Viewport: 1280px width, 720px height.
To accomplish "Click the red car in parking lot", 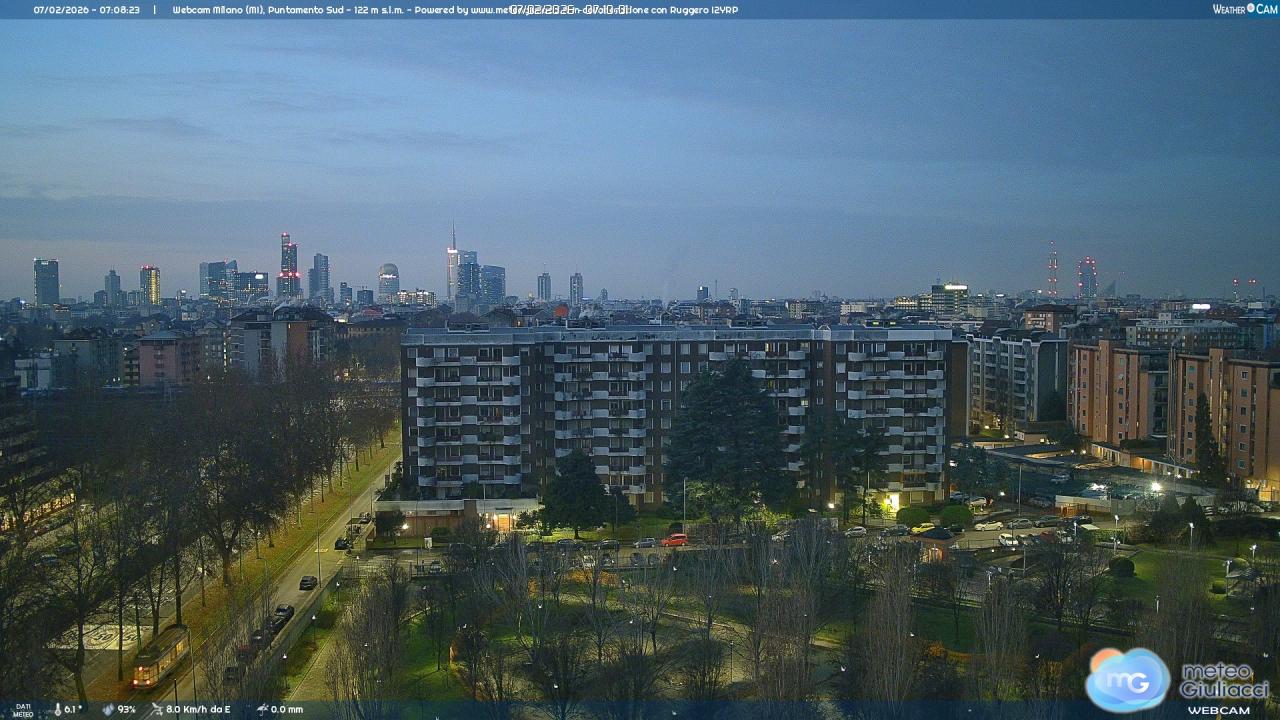I will point(674,540).
